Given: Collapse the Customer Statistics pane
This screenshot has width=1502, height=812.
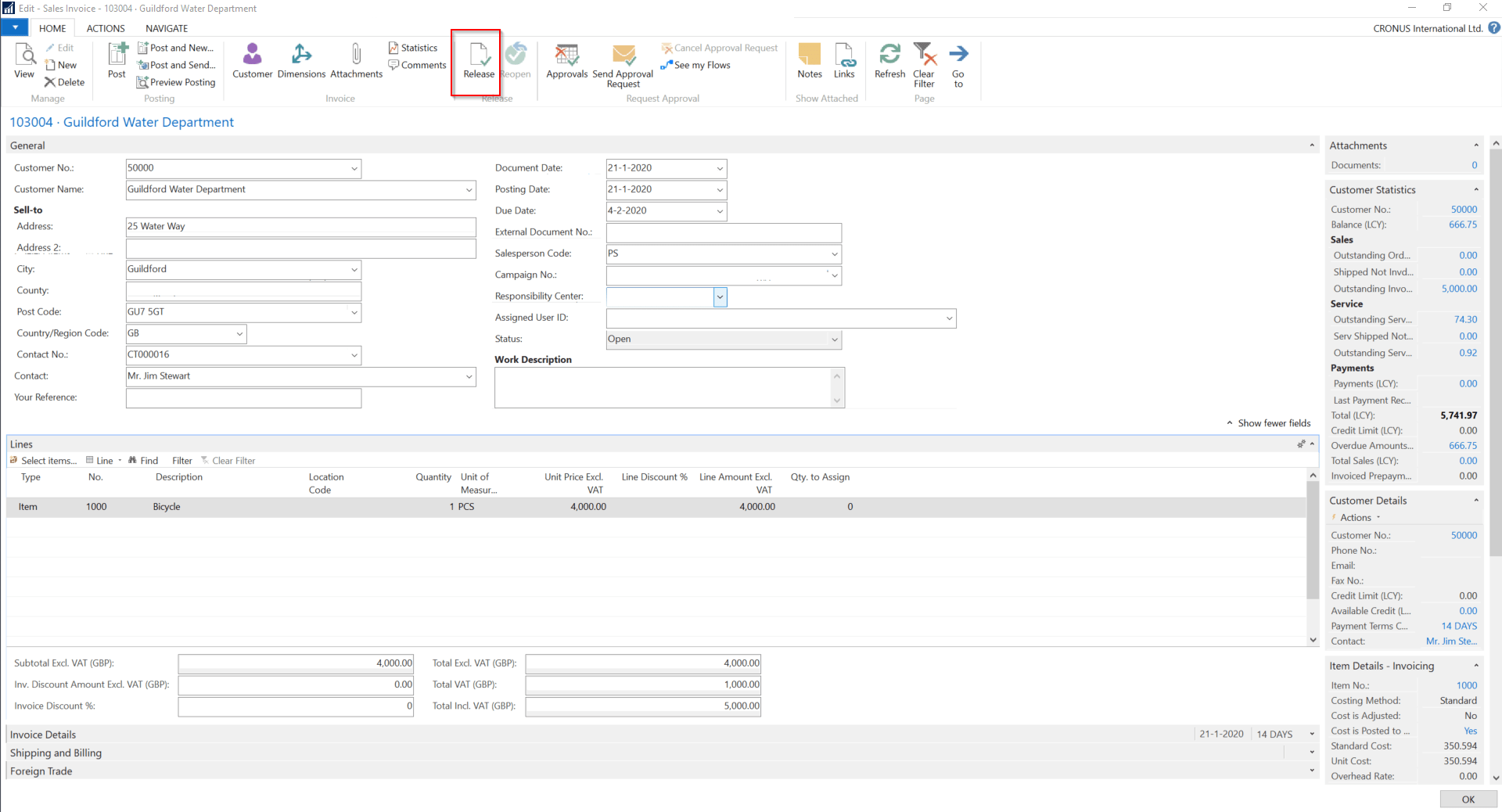Looking at the screenshot, I should [1476, 190].
